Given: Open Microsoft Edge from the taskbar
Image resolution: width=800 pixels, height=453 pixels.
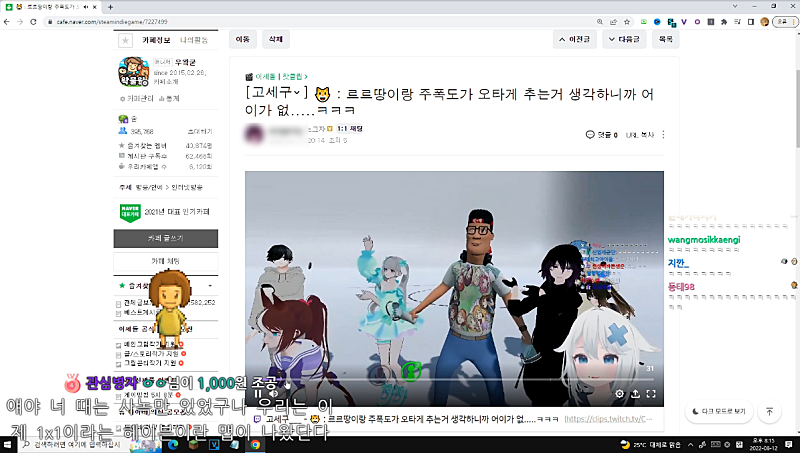Looking at the screenshot, I should tap(173, 445).
